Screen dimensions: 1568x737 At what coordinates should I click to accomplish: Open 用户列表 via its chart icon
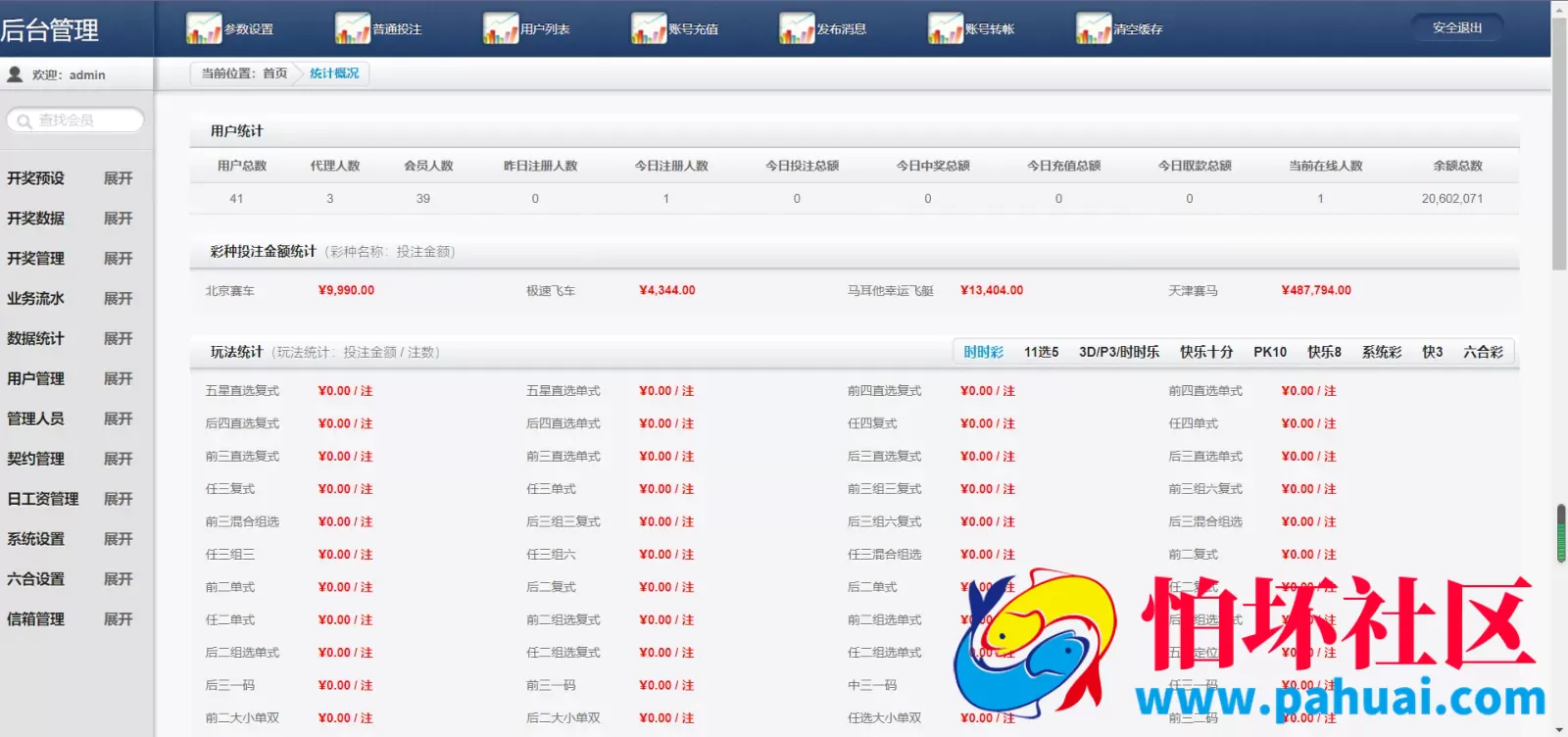click(501, 28)
